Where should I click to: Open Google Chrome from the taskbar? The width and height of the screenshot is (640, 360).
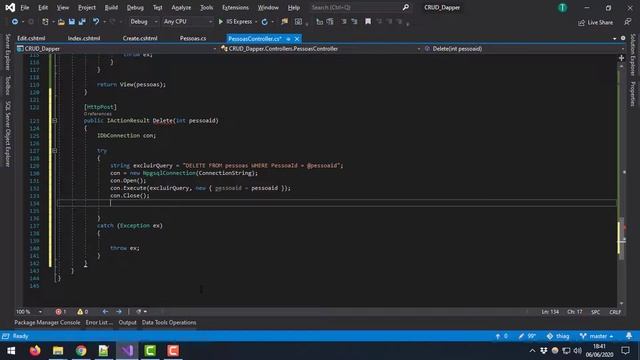point(81,351)
